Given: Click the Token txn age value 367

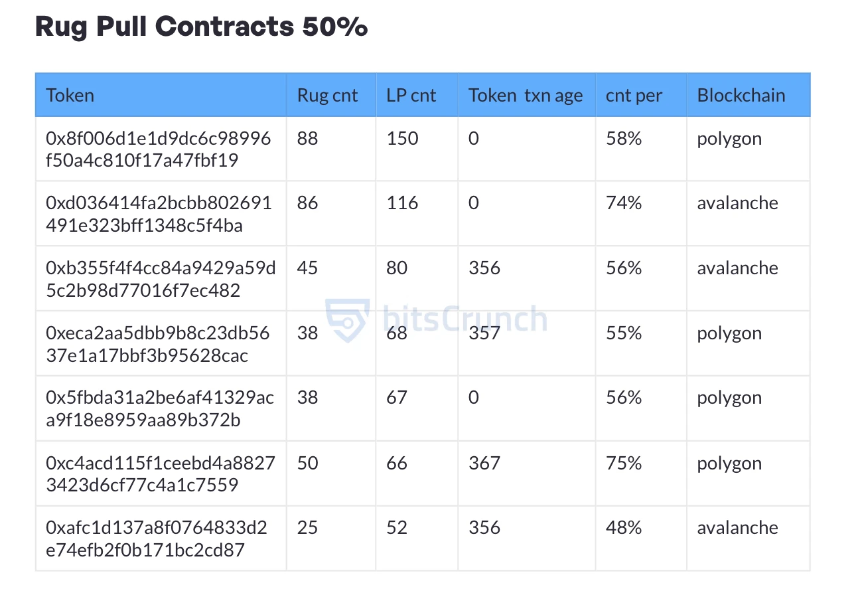Looking at the screenshot, I should [484, 463].
